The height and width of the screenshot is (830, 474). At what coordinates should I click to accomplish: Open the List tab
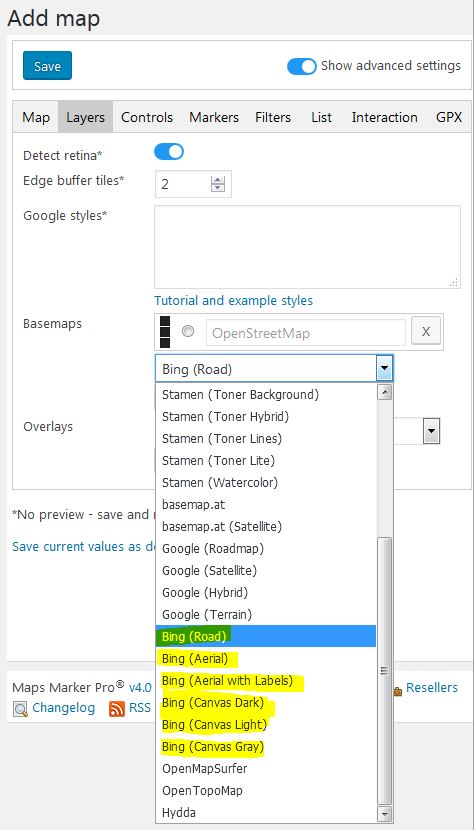(x=321, y=117)
